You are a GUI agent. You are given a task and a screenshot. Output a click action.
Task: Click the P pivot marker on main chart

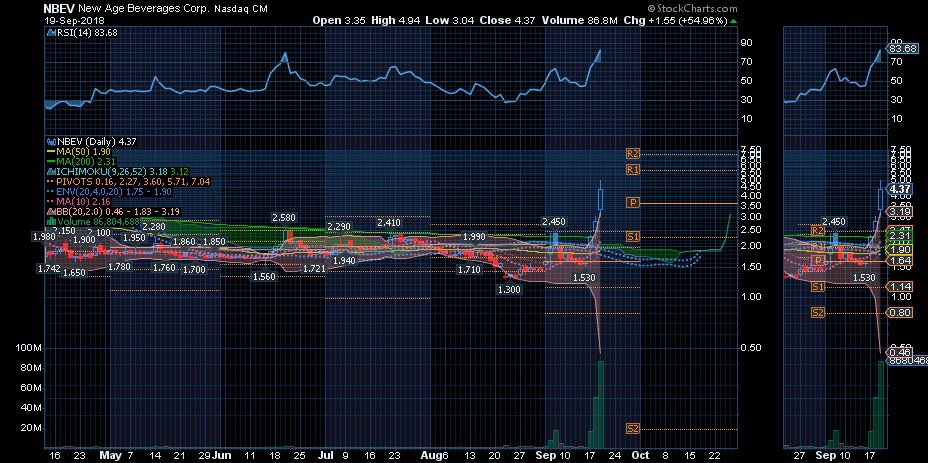click(x=633, y=202)
